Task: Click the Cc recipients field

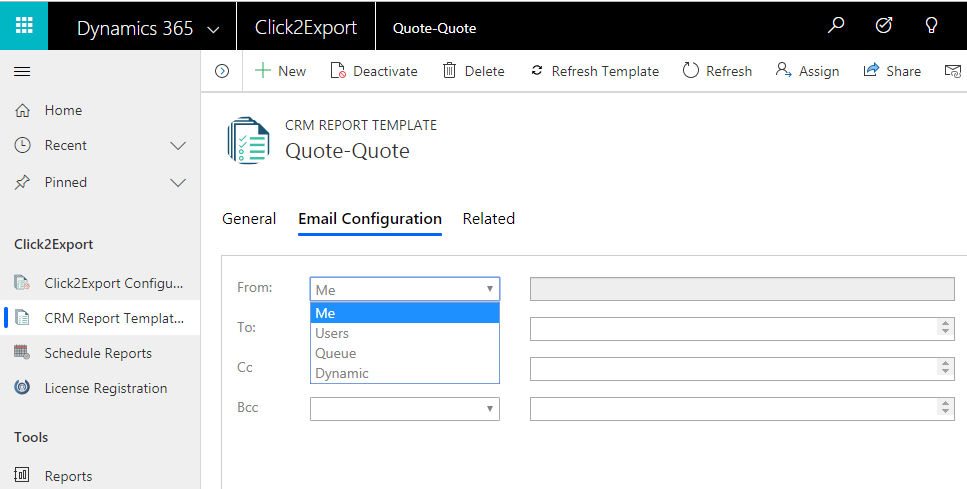Action: point(742,369)
